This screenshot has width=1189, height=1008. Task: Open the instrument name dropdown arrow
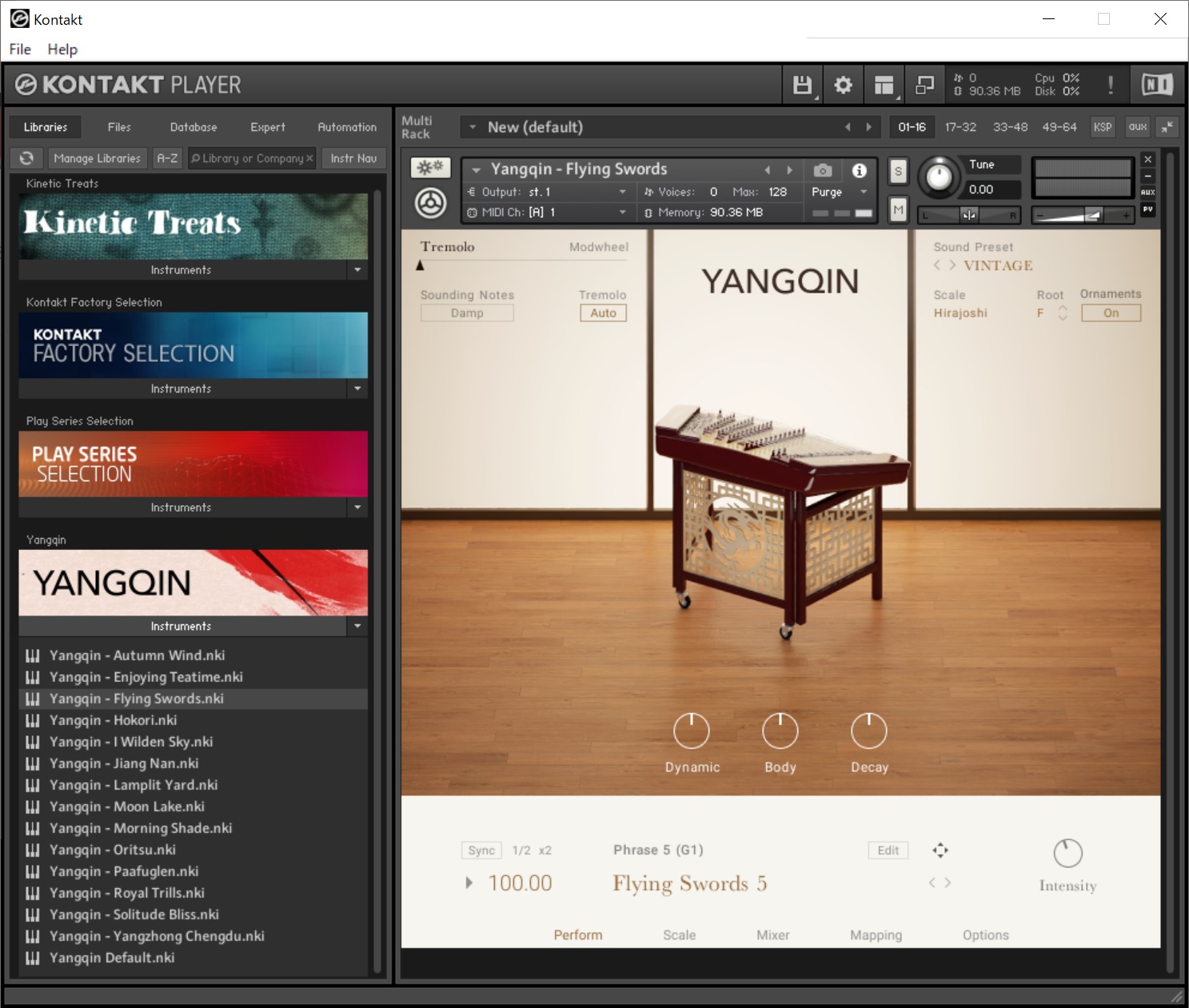476,170
